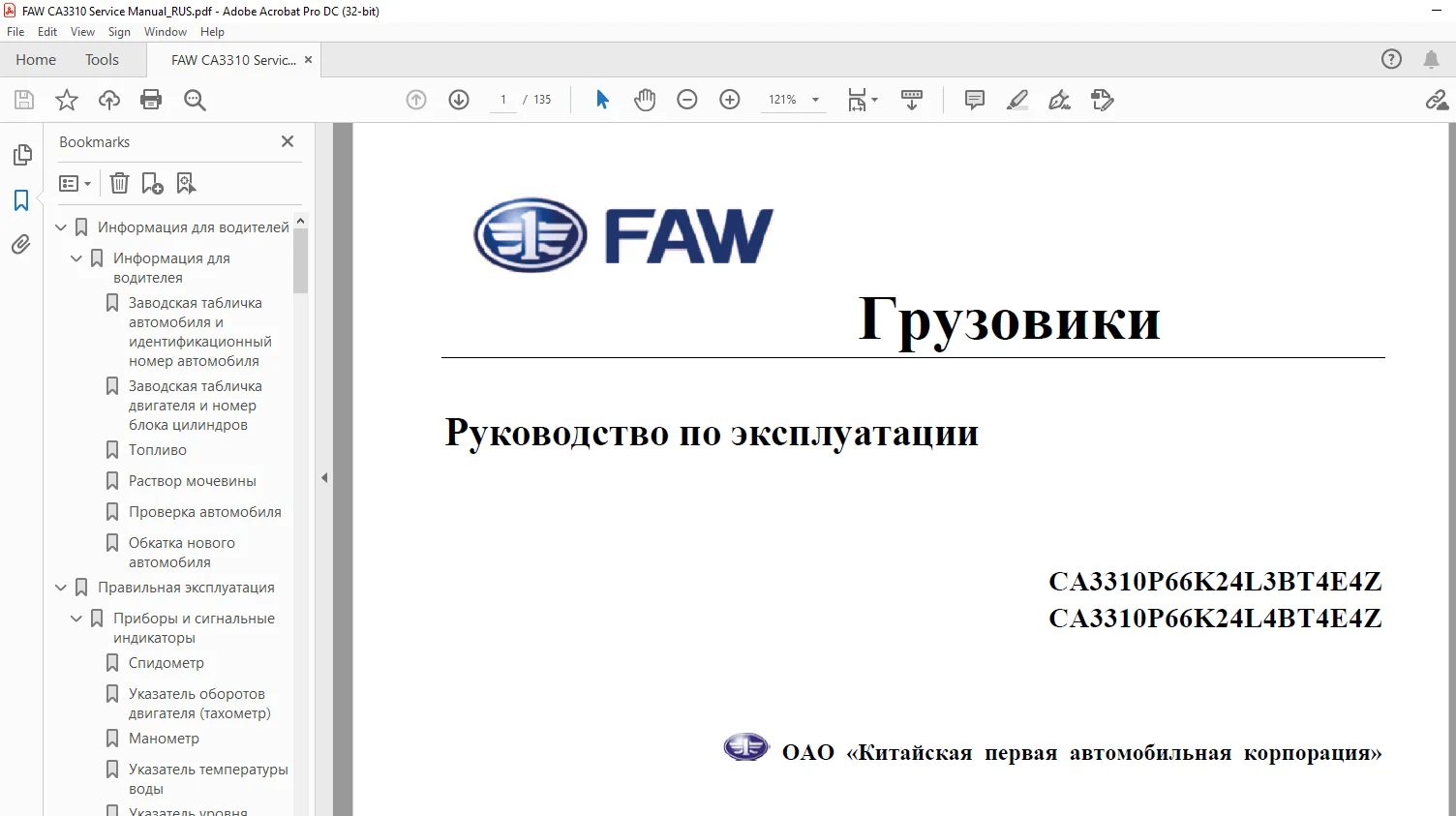Image resolution: width=1456 pixels, height=816 pixels.
Task: Select the Highlight text tool
Action: tap(1017, 100)
